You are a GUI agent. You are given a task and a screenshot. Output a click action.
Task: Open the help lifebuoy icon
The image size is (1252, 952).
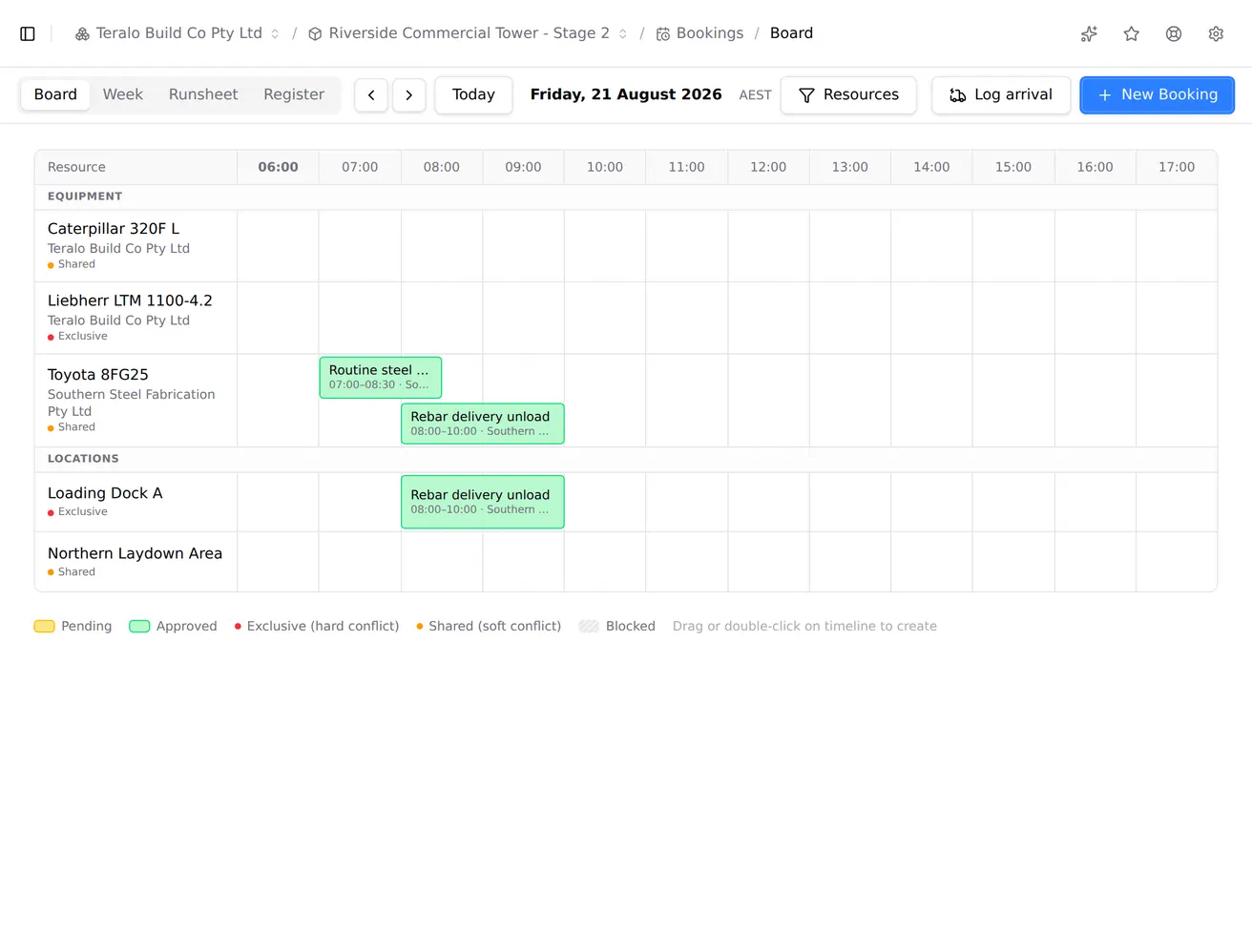point(1174,33)
